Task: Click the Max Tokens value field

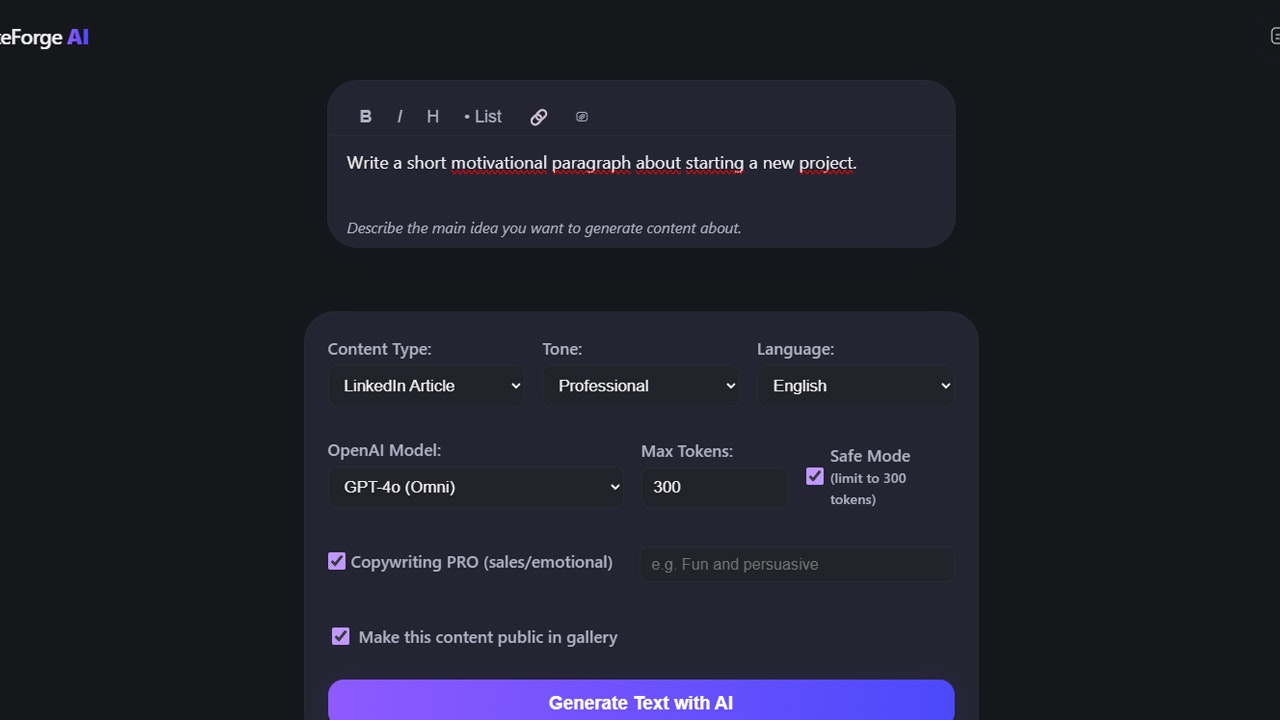Action: [x=714, y=487]
